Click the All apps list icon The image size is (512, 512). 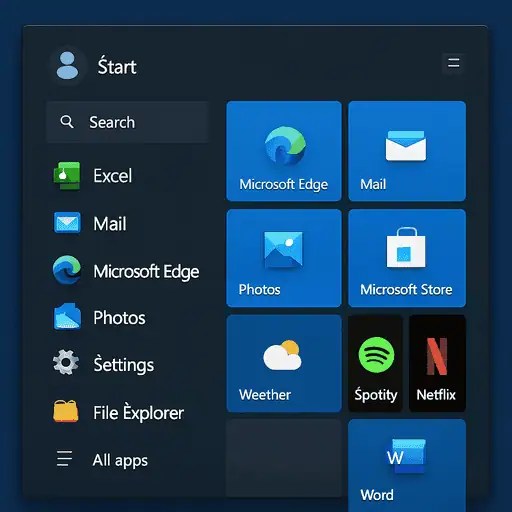[64, 459]
